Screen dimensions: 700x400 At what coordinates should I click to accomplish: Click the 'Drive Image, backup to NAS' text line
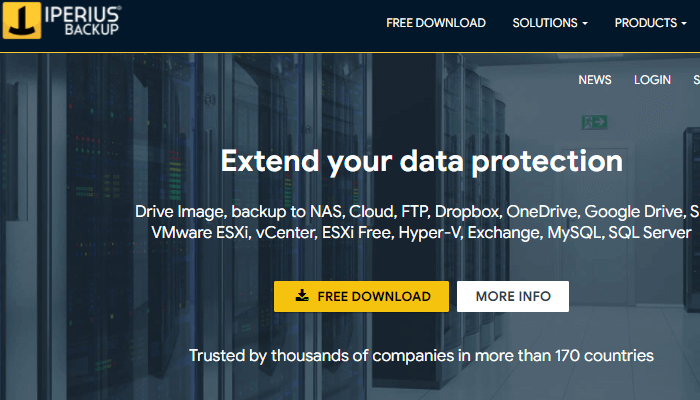tap(417, 212)
